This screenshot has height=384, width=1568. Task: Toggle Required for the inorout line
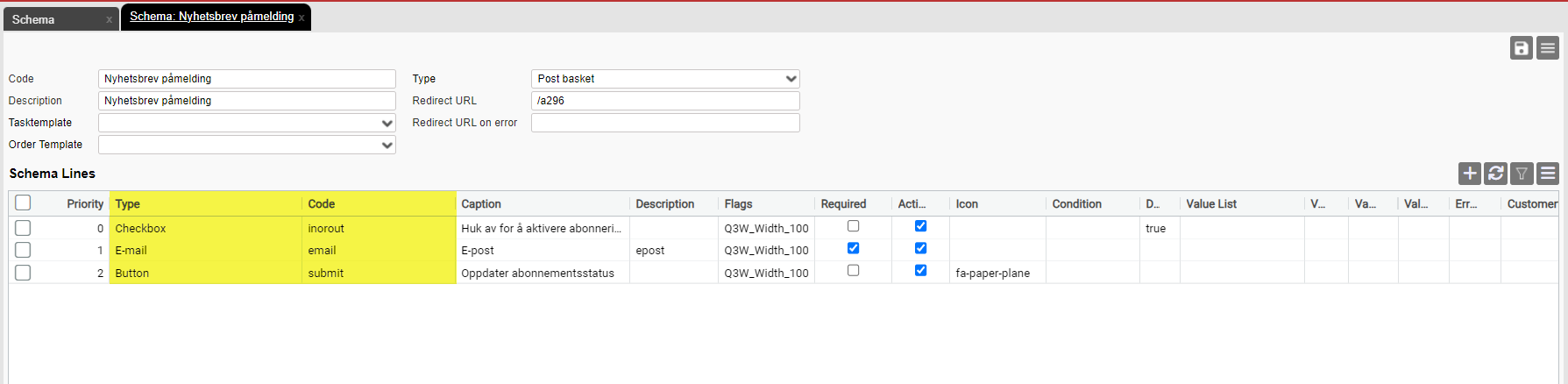853,226
